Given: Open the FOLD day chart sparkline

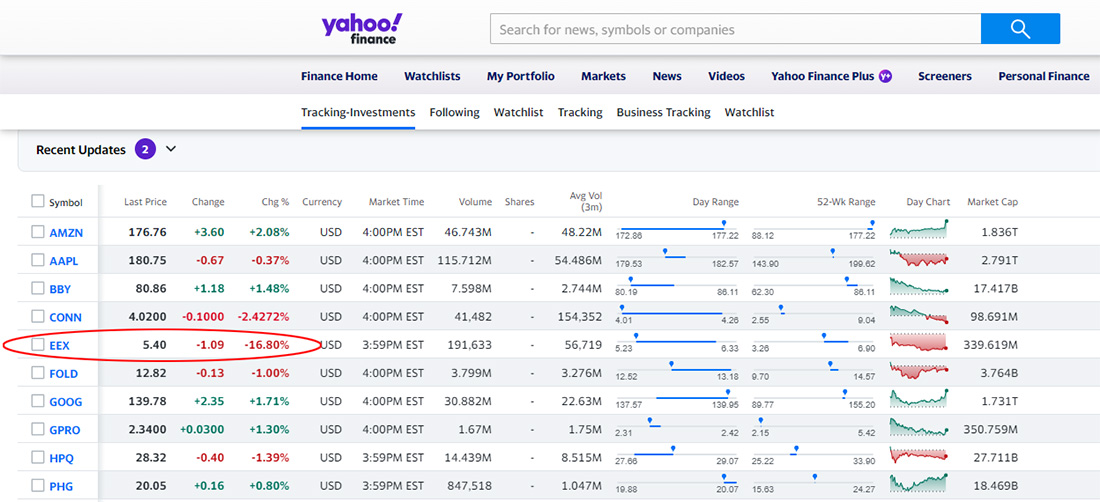Looking at the screenshot, I should click(919, 370).
